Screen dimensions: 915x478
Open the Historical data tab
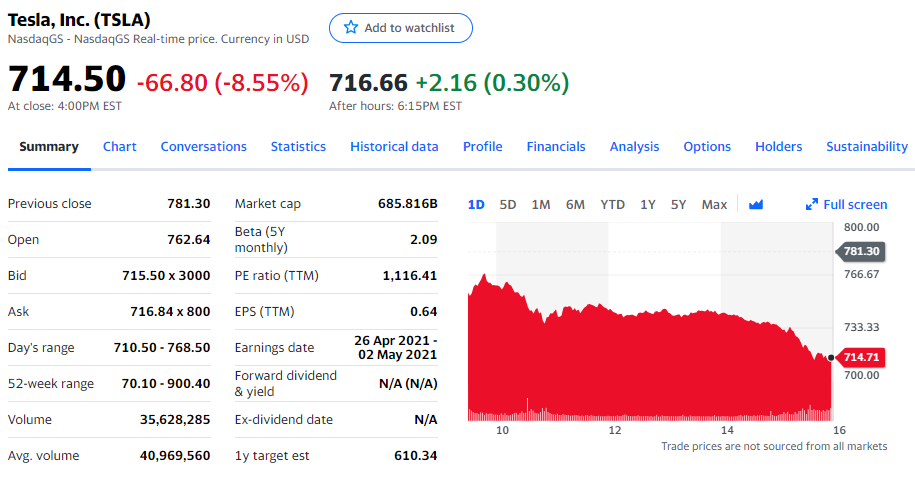click(394, 146)
